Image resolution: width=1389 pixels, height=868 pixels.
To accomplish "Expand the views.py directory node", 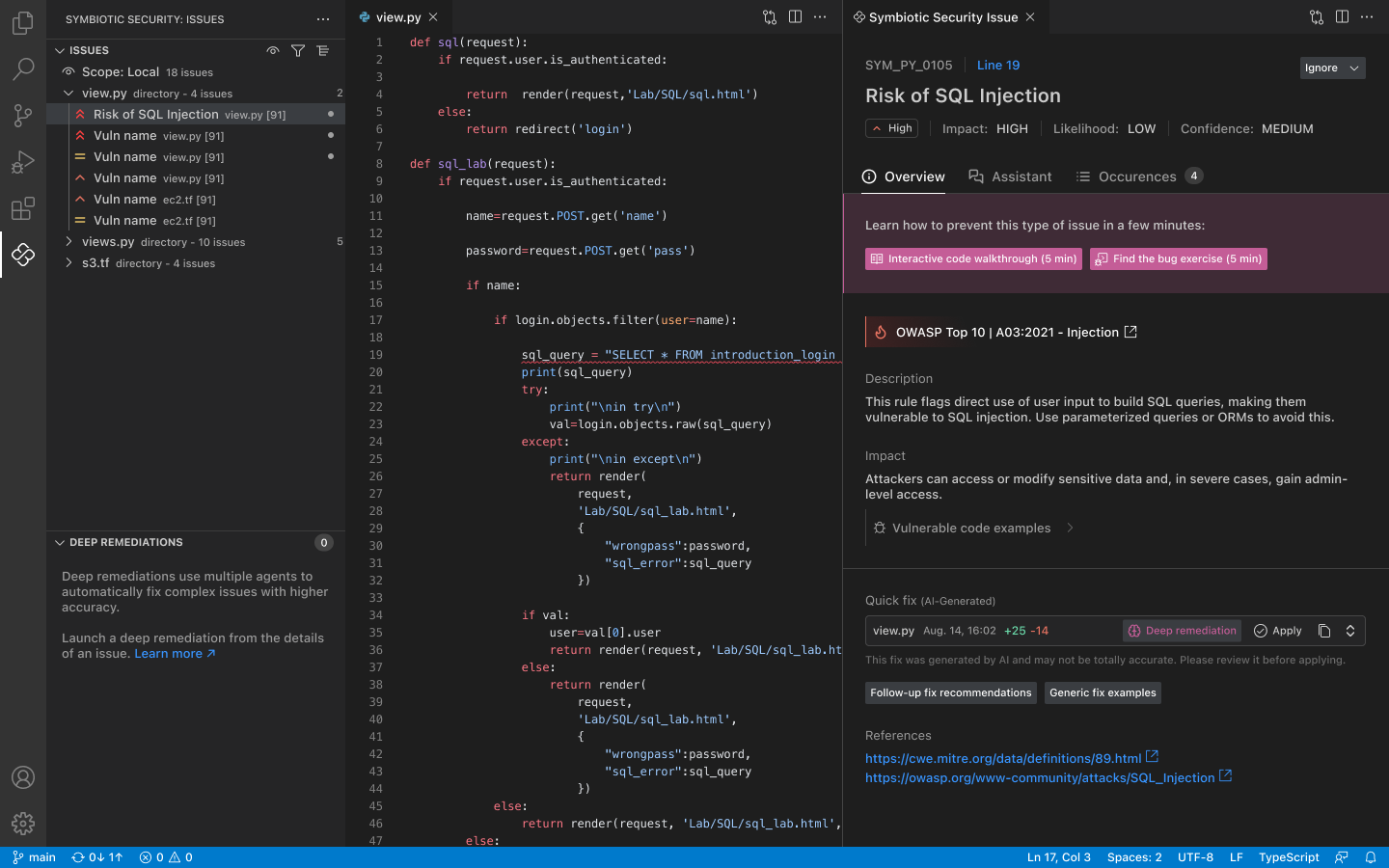I will (x=68, y=242).
